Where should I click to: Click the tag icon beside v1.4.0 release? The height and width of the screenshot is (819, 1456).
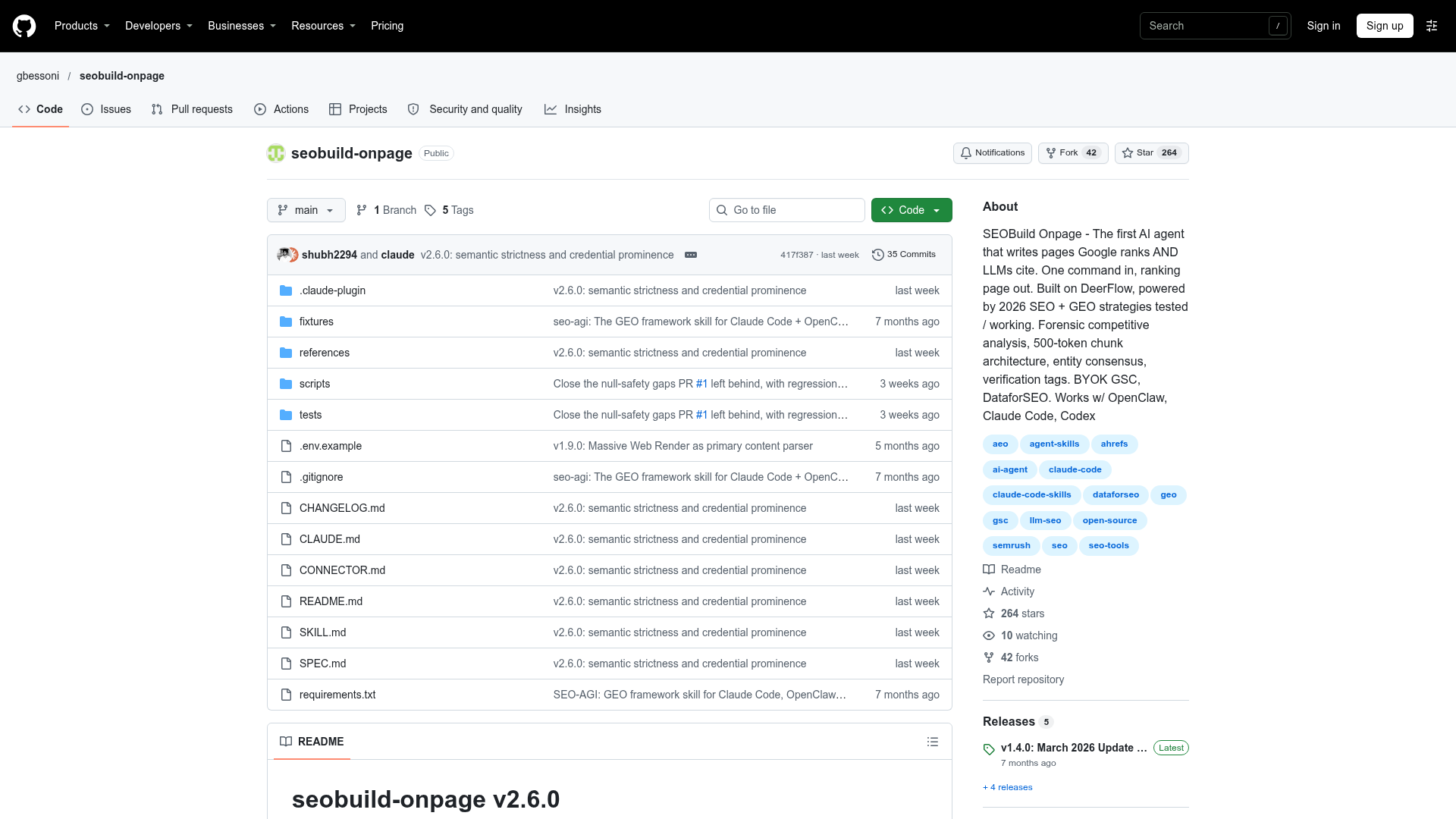pos(989,749)
